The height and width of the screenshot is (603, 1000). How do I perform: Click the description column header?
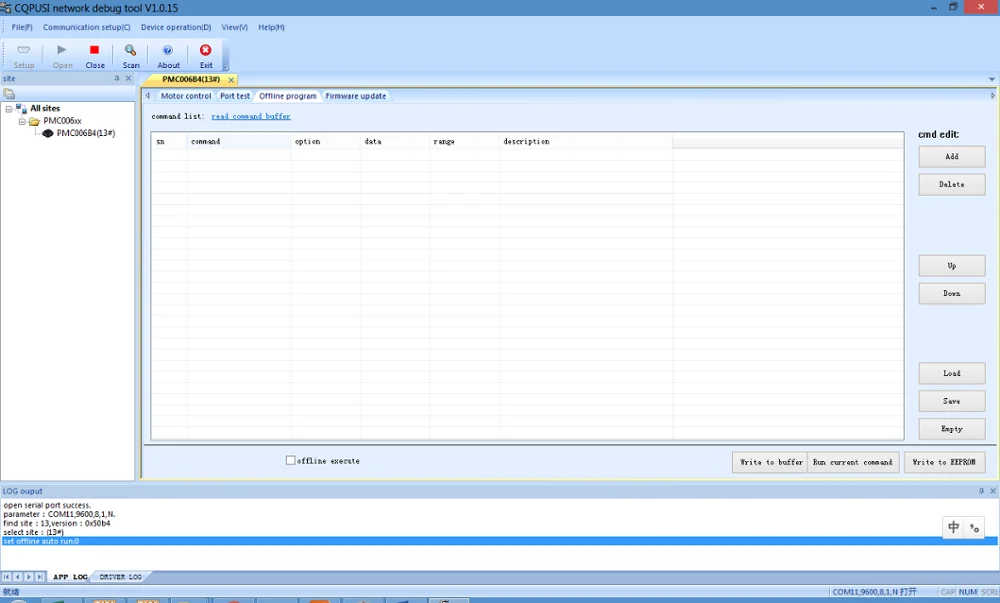click(x=585, y=142)
